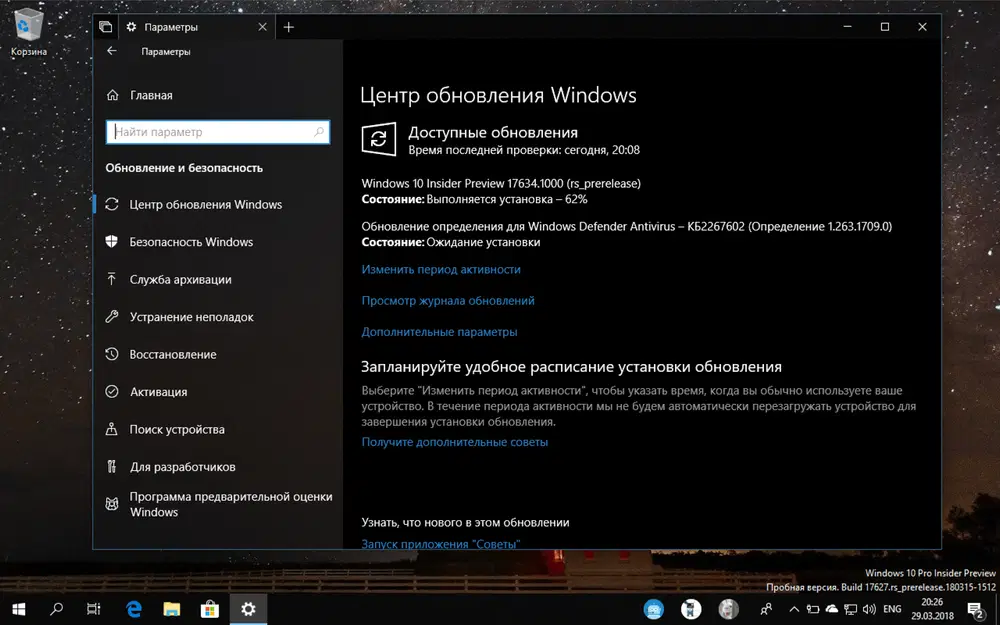This screenshot has width=1000, height=625.
Task: Open Task View on taskbar
Action: [x=94, y=609]
